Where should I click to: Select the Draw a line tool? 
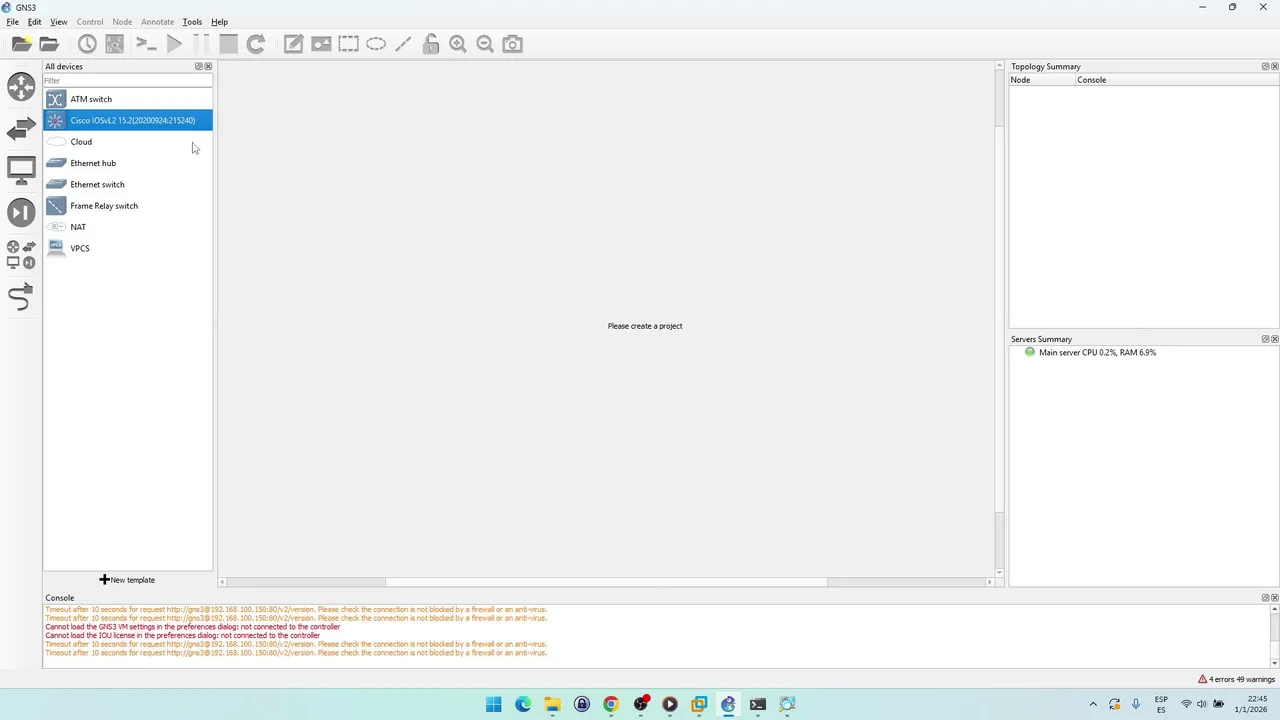coord(403,44)
